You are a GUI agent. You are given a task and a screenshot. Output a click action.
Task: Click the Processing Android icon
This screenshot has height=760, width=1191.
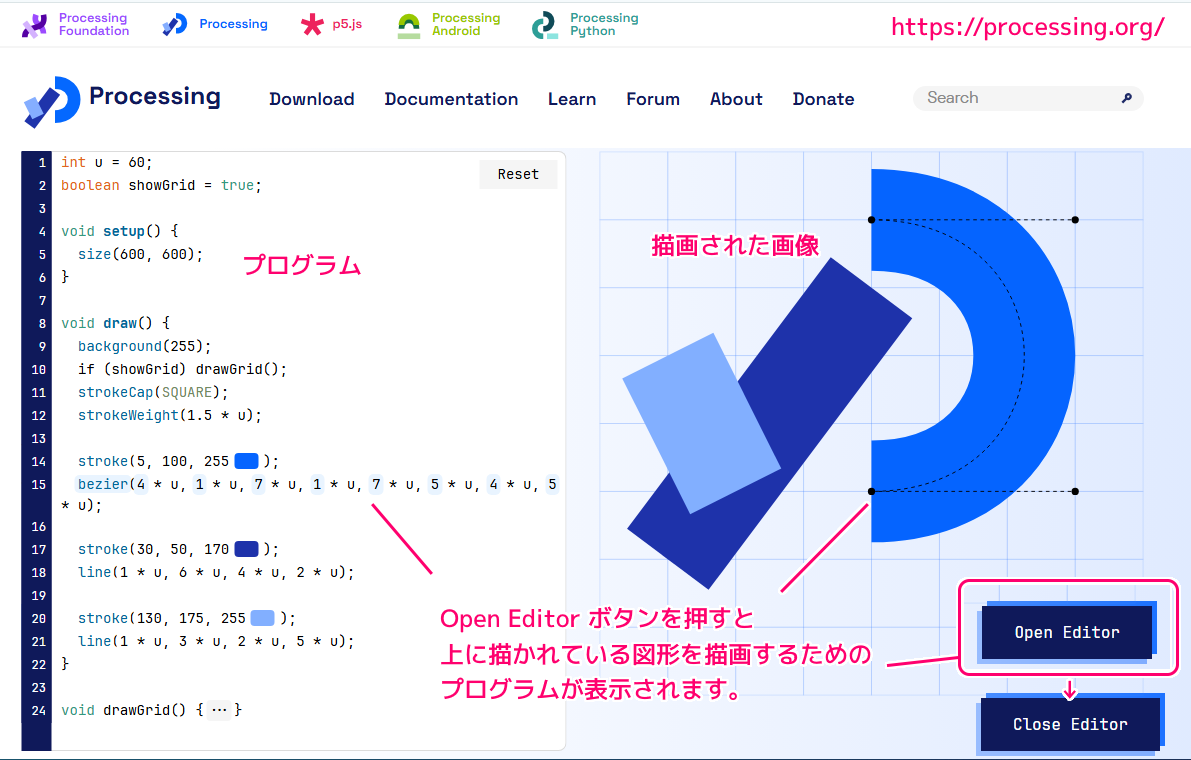408,22
